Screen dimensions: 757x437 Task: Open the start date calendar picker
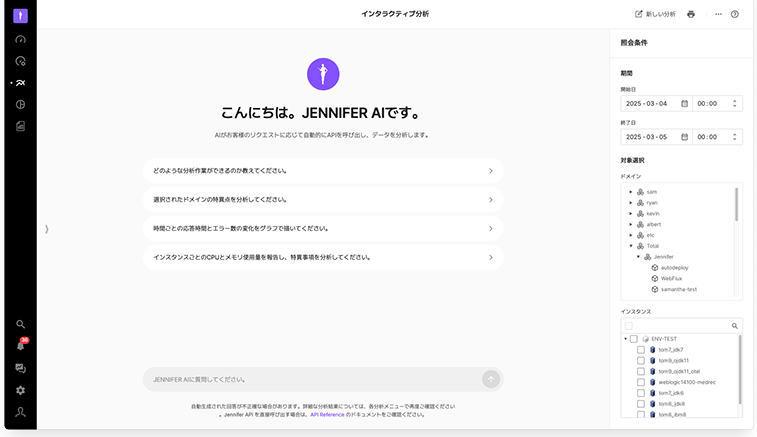(x=684, y=103)
